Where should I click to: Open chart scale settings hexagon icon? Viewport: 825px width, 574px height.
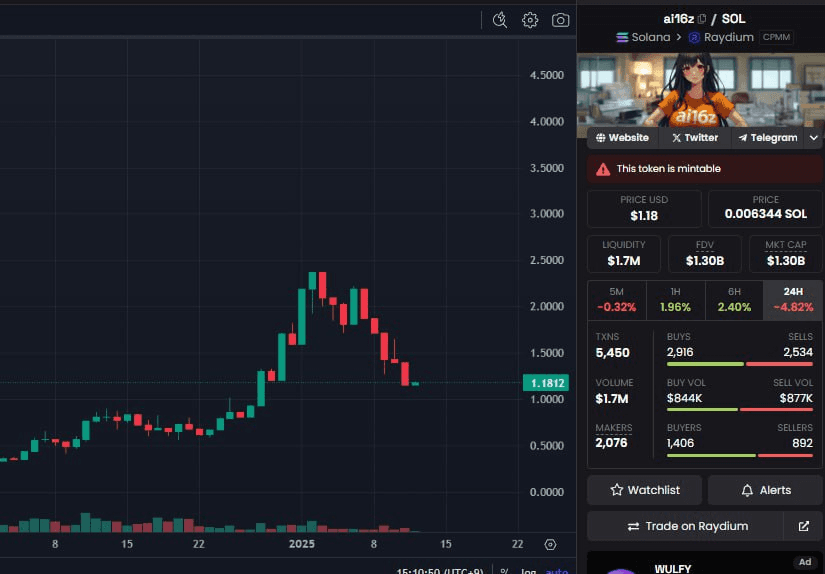pyautogui.click(x=550, y=545)
